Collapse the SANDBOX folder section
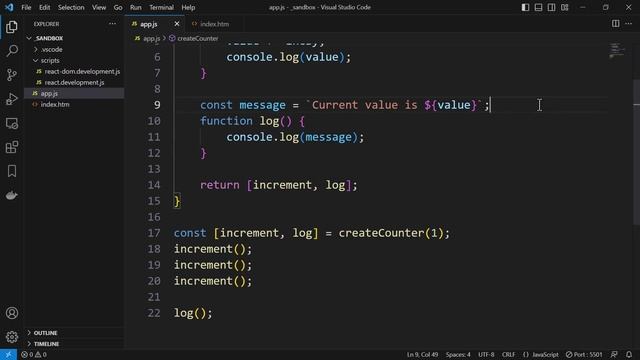The height and width of the screenshot is (360, 640). point(74,38)
